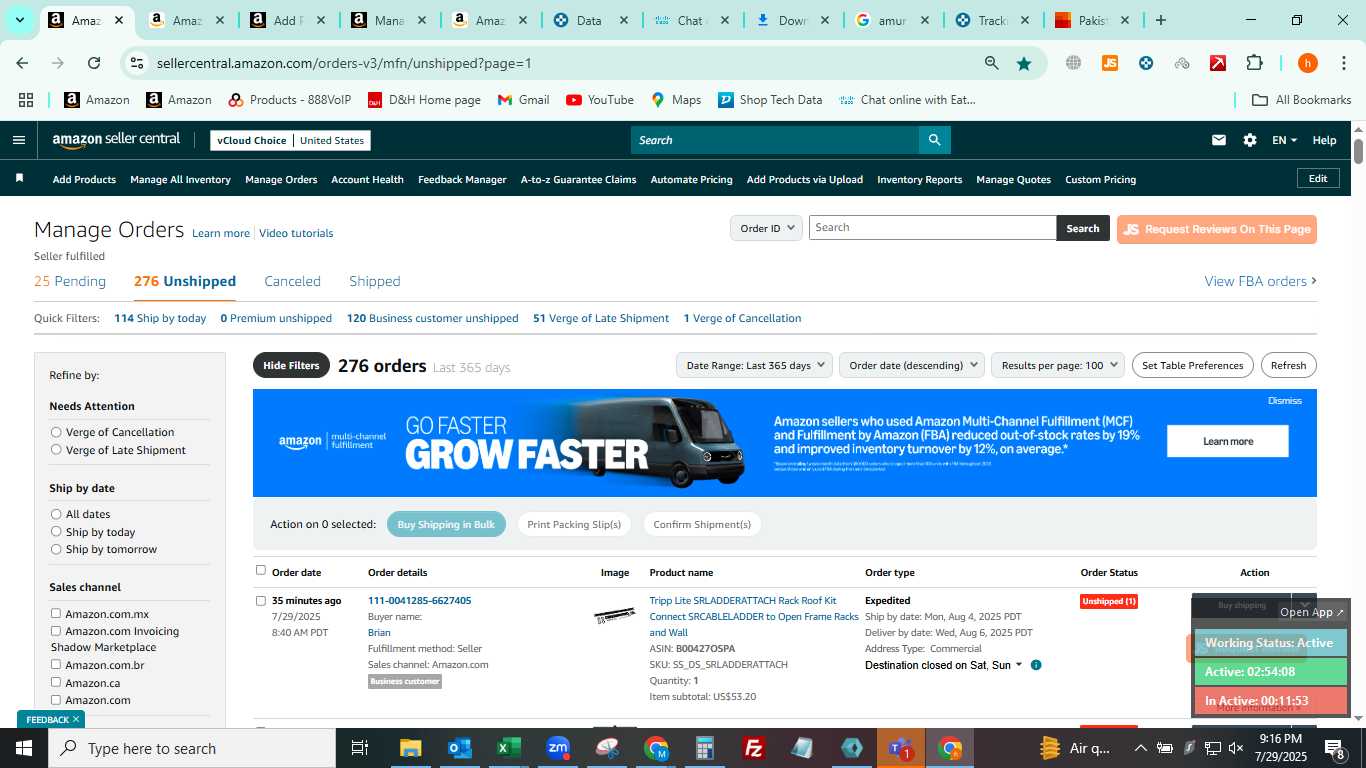Click the page vertical scrollbar thumb
The height and width of the screenshot is (768, 1366).
click(1358, 151)
